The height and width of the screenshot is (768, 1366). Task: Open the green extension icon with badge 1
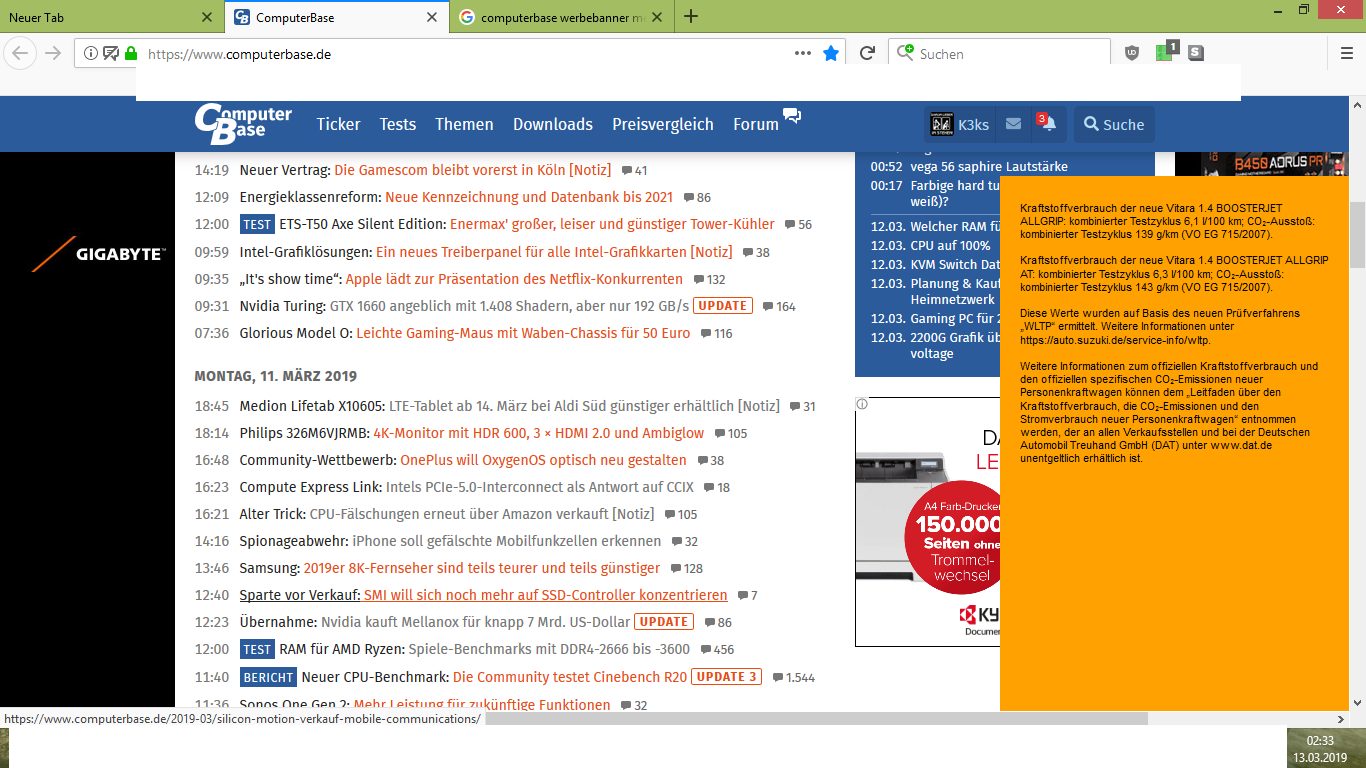point(1165,52)
